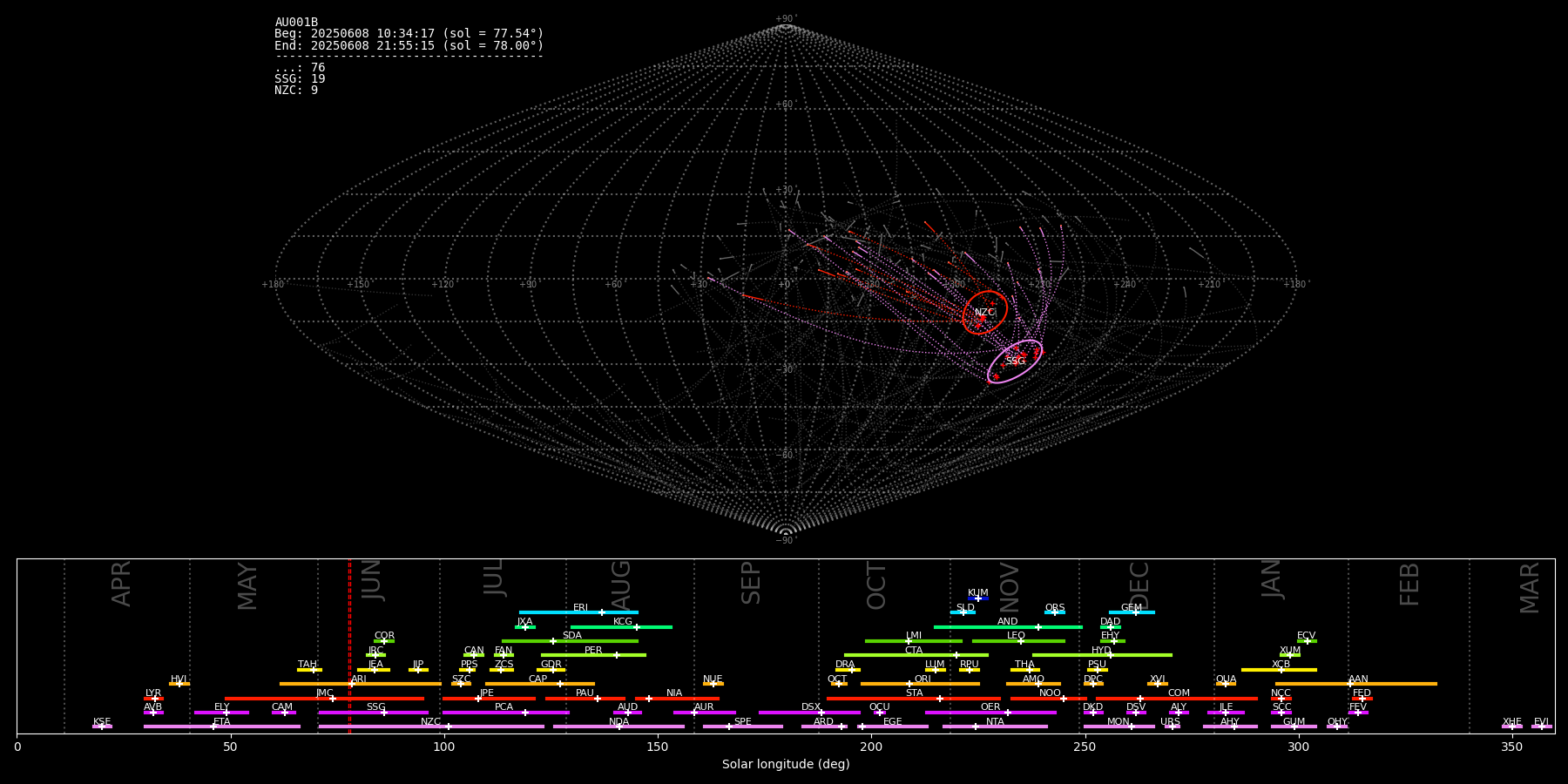Screen dimensions: 1568x784
Task: Click the COR shower label in the timeline
Action: point(384,636)
